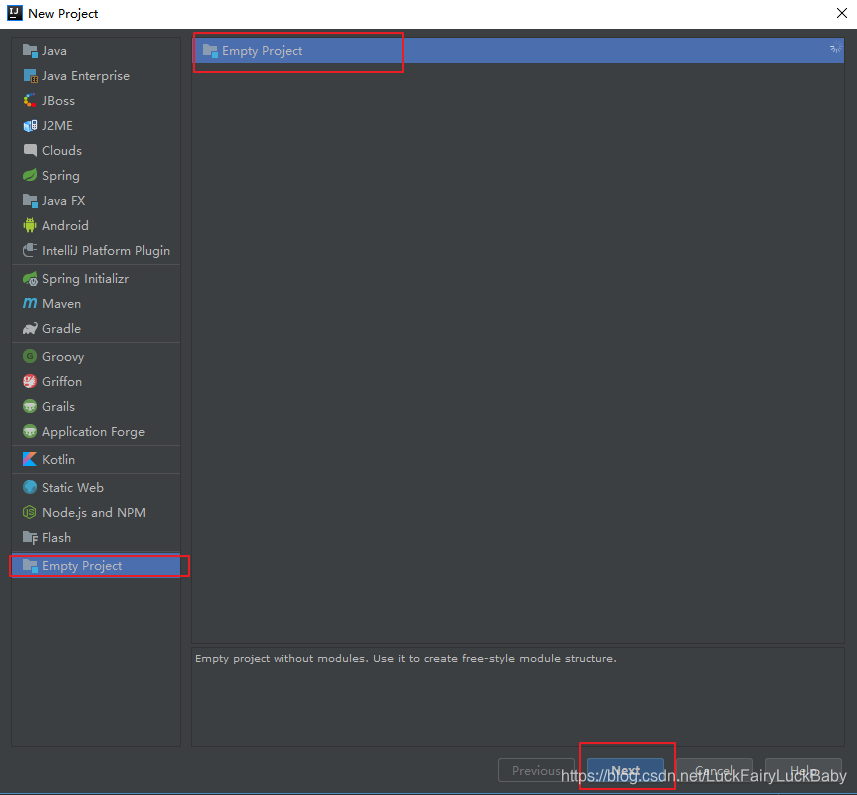The image size is (857, 795).
Task: Pick Android in the sidebar
Action: pyautogui.click(x=96, y=225)
